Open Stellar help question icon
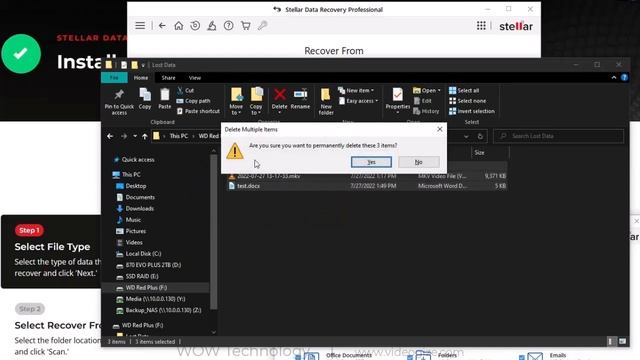Image resolution: width=640 pixels, height=360 pixels. coord(229,26)
